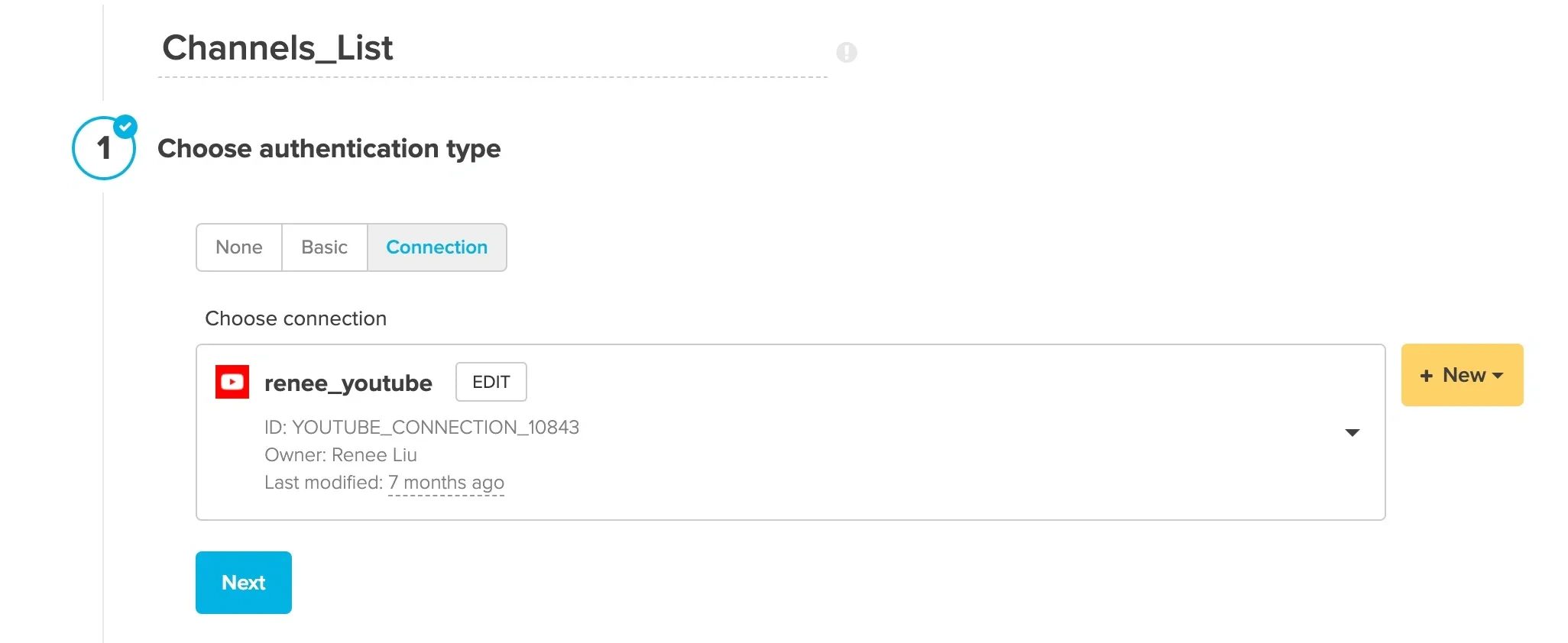Click the connection owner name Renee Liu

[x=374, y=454]
